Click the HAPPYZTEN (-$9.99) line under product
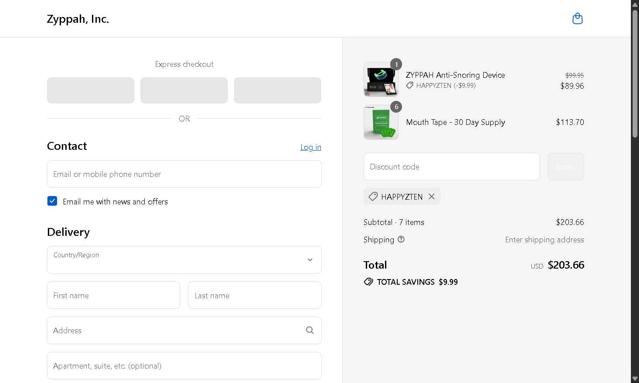The width and height of the screenshot is (639, 383). 441,86
